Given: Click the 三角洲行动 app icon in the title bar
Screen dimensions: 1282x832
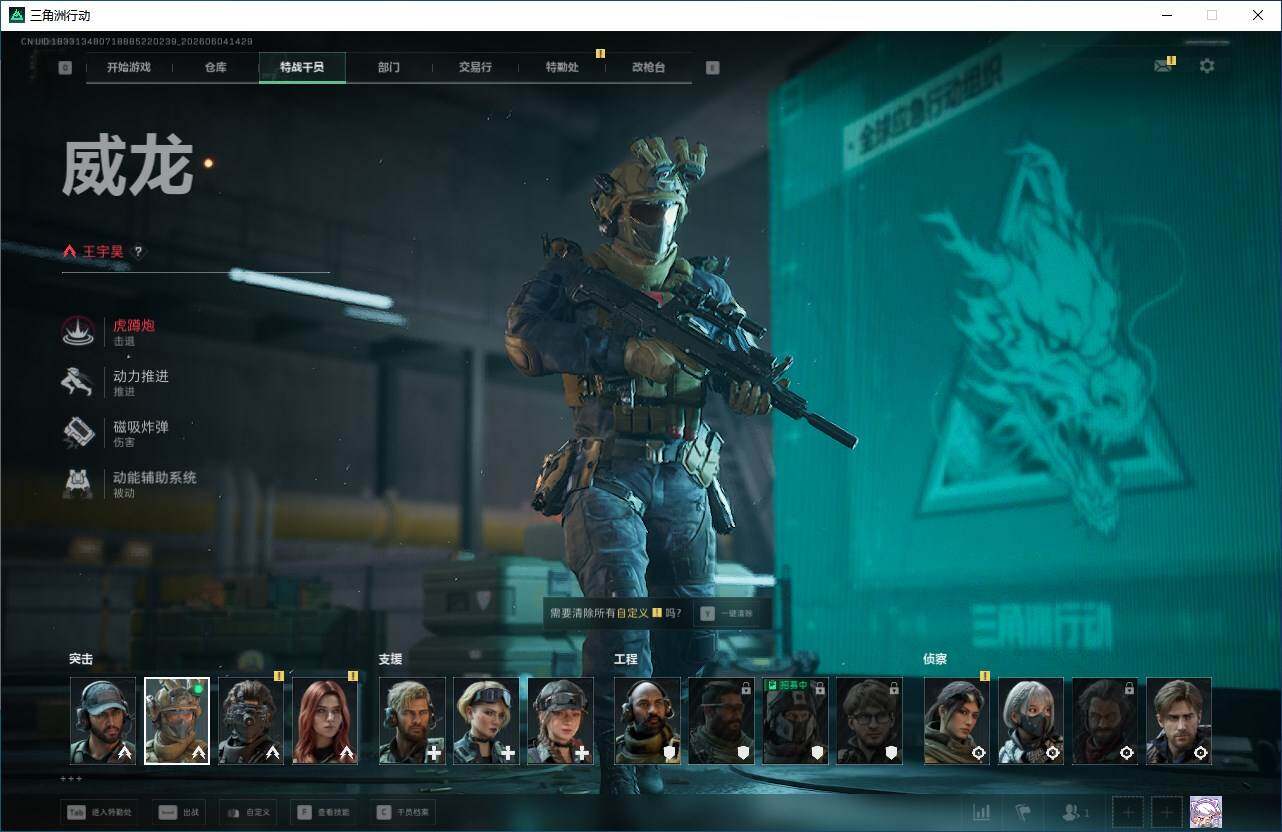Looking at the screenshot, I should tap(16, 15).
